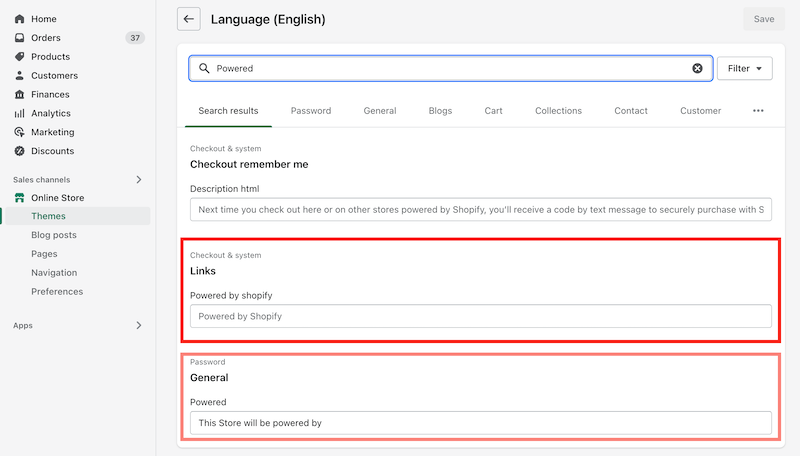This screenshot has height=456, width=800.
Task: Click the Analytics bar chart icon
Action: pyautogui.click(x=19, y=114)
